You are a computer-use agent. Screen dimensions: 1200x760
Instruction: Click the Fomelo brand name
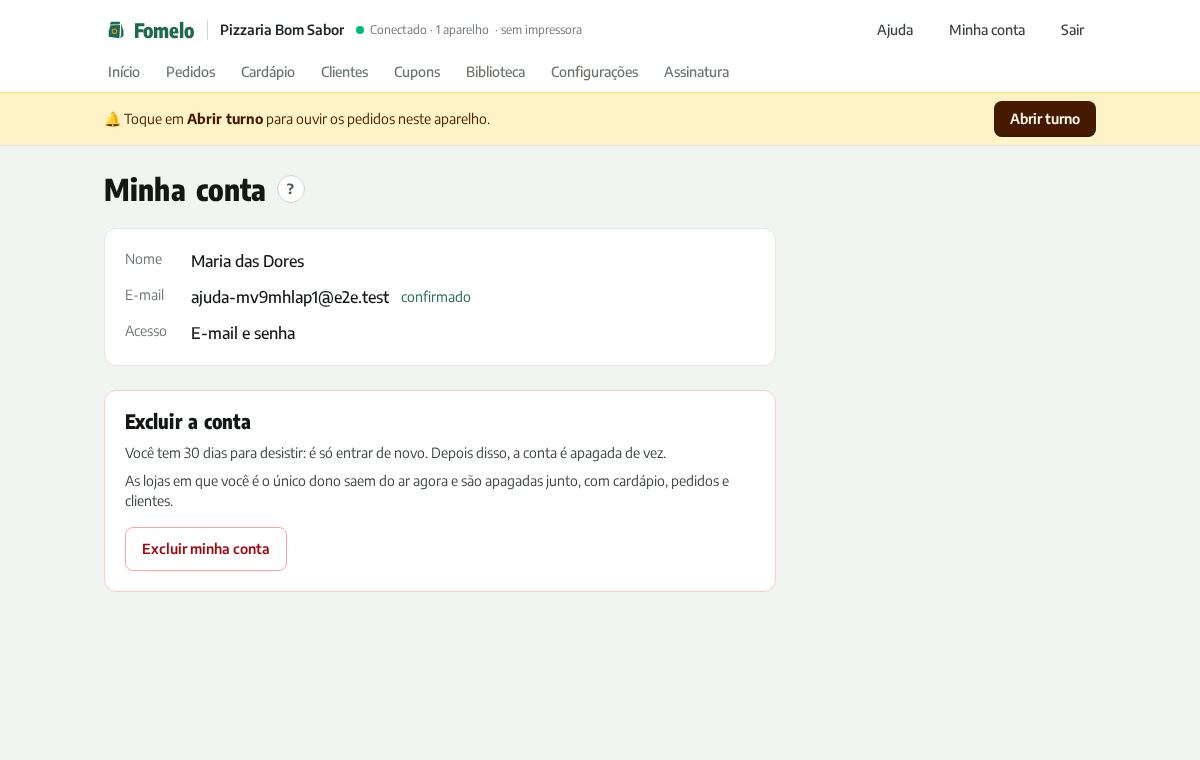point(164,30)
